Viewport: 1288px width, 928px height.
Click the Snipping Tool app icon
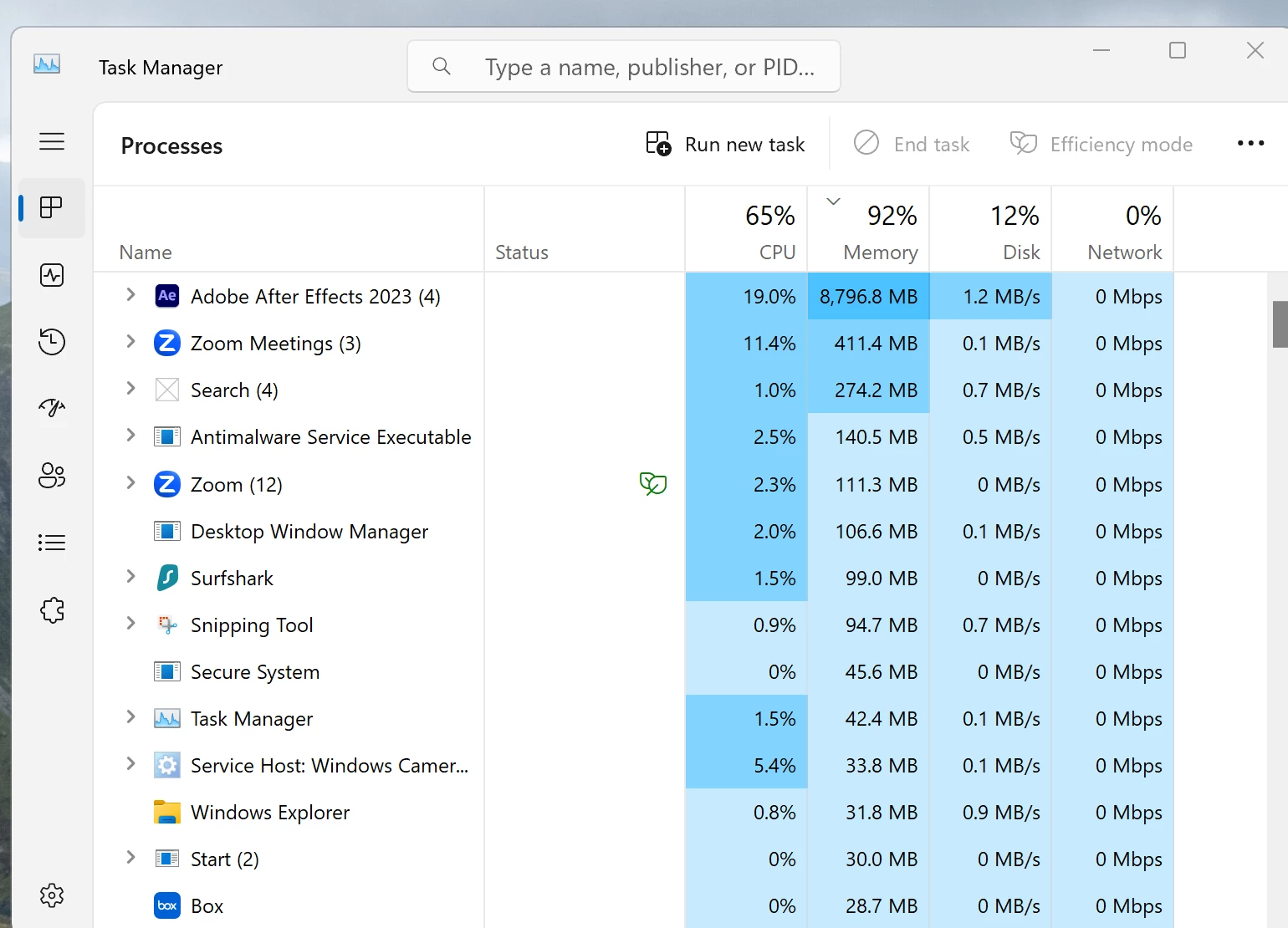tap(167, 625)
